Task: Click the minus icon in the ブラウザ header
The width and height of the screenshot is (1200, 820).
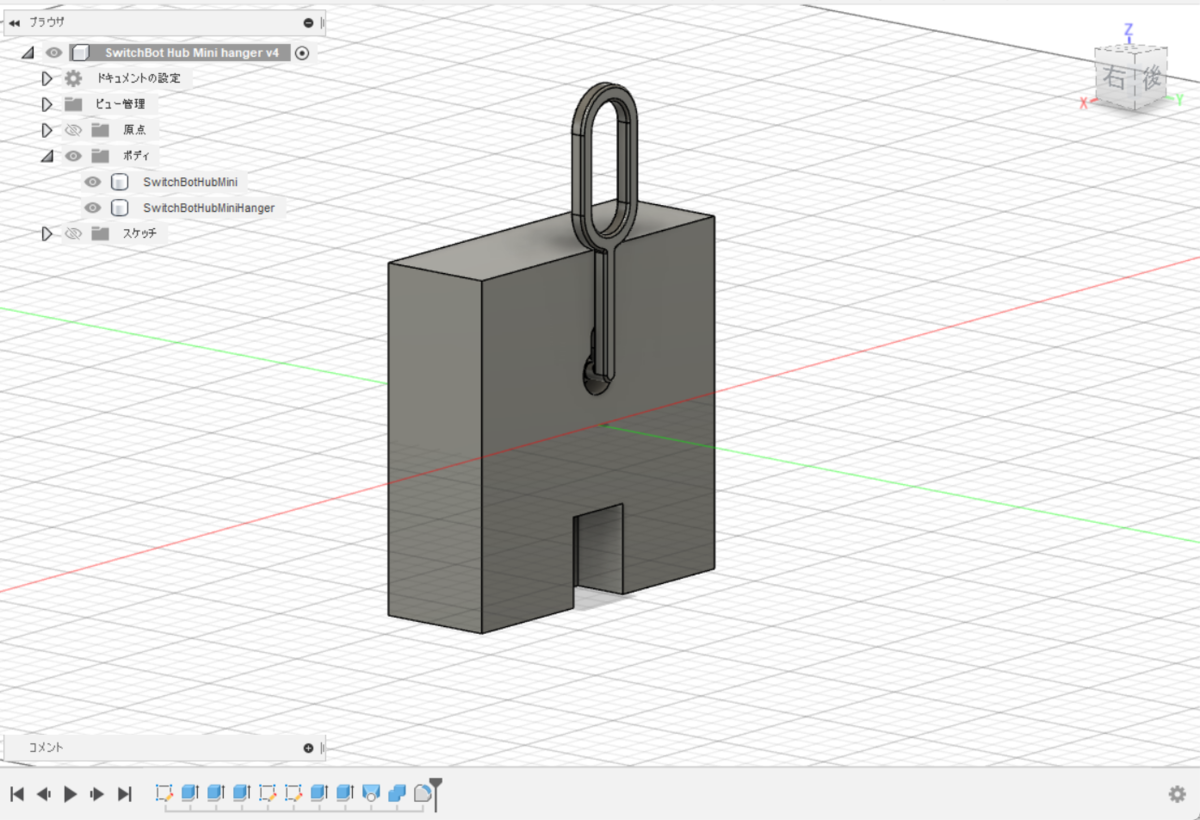Action: point(309,22)
